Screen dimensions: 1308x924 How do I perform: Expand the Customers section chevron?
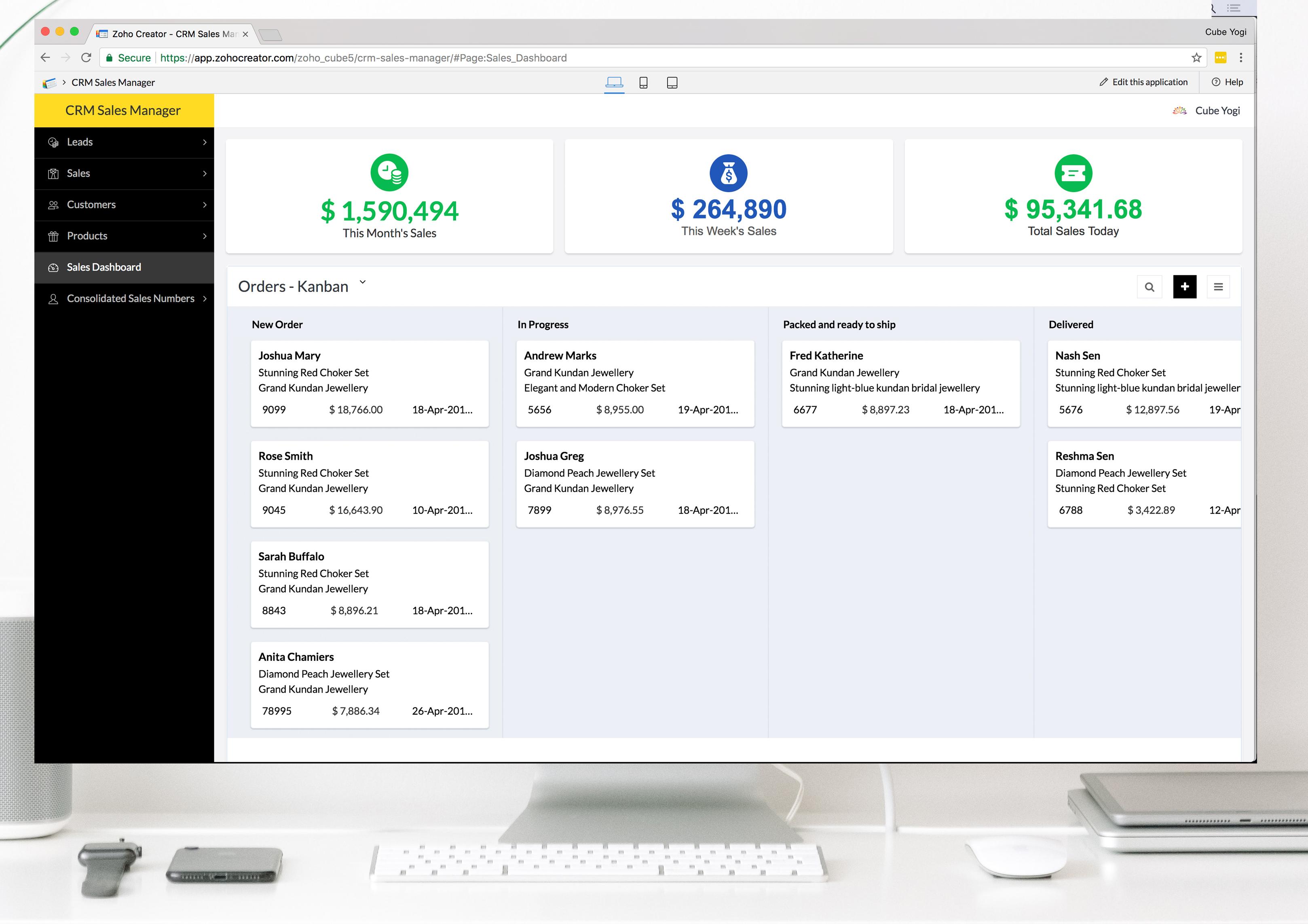(x=205, y=205)
